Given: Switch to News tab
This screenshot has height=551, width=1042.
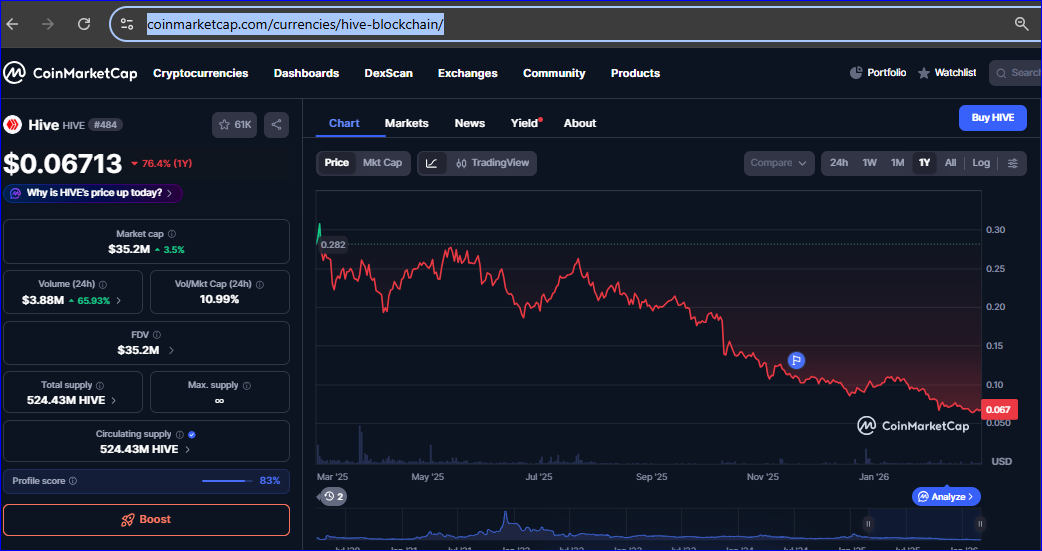Looking at the screenshot, I should pyautogui.click(x=470, y=123).
